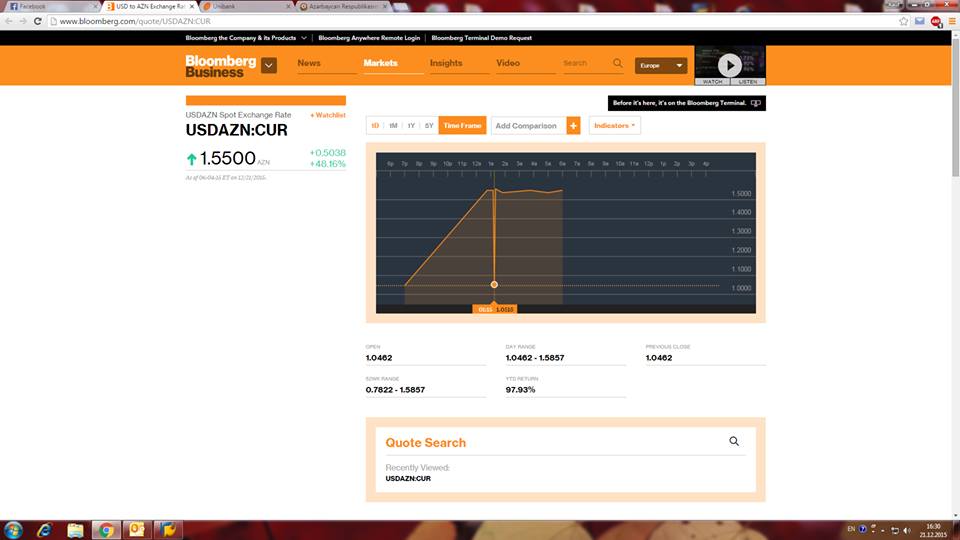Viewport: 960px width, 540px height.
Task: Close the USD to AZN Exchange Rate tab
Action: (192, 6)
